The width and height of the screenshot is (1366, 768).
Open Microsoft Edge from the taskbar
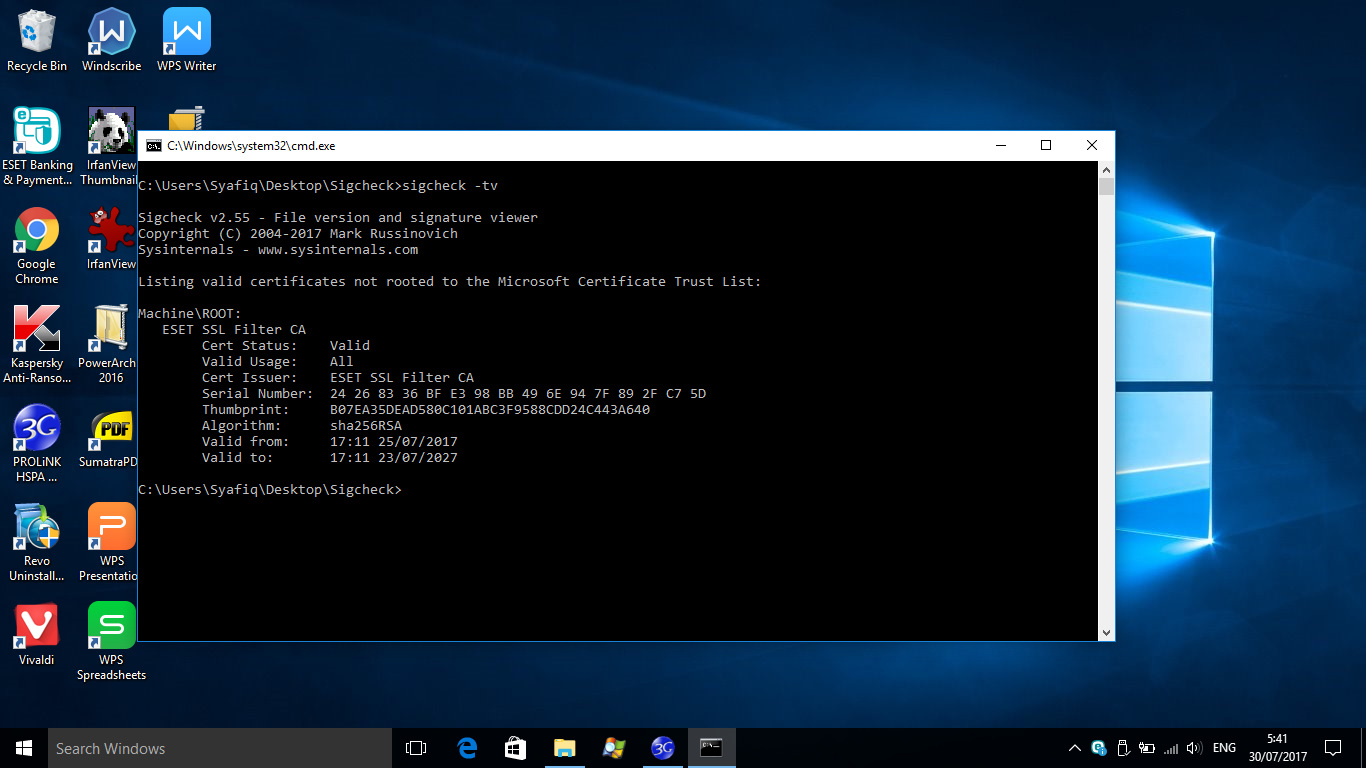(467, 748)
